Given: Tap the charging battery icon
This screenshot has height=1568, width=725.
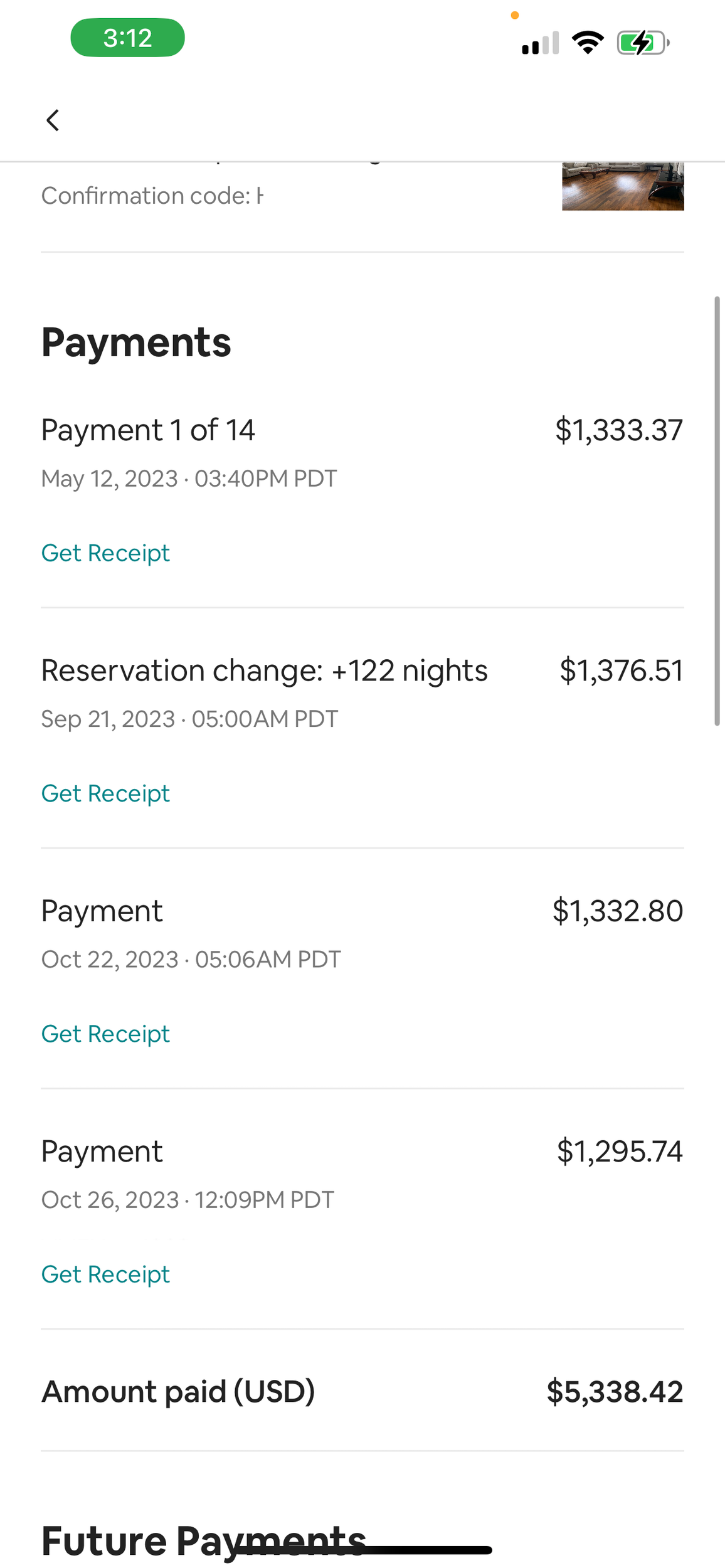Looking at the screenshot, I should click(x=643, y=43).
